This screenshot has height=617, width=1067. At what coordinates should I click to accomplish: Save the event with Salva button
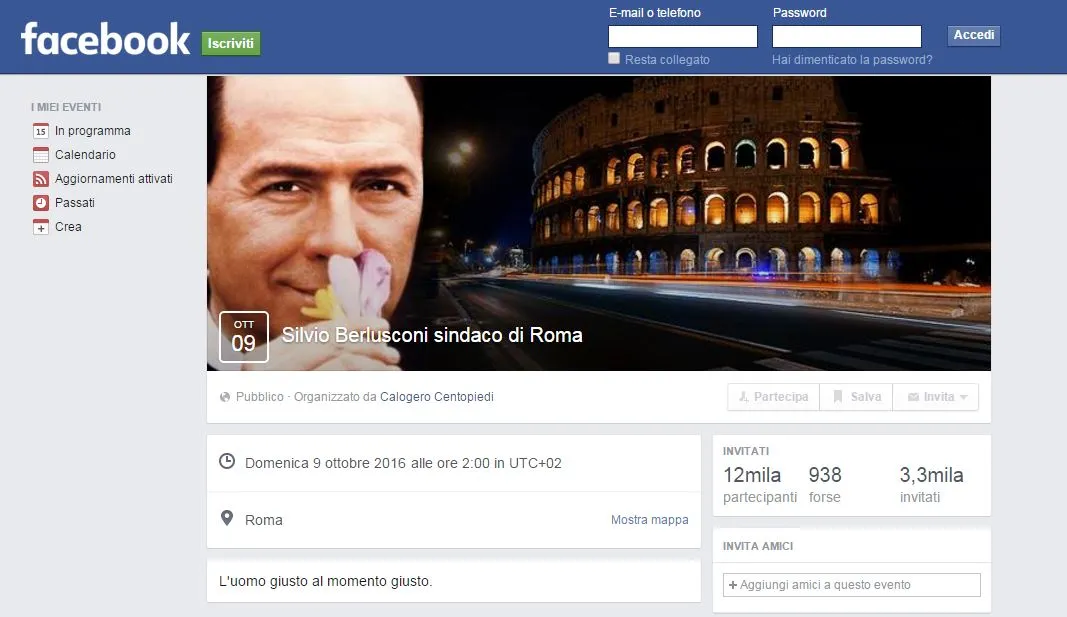(856, 397)
